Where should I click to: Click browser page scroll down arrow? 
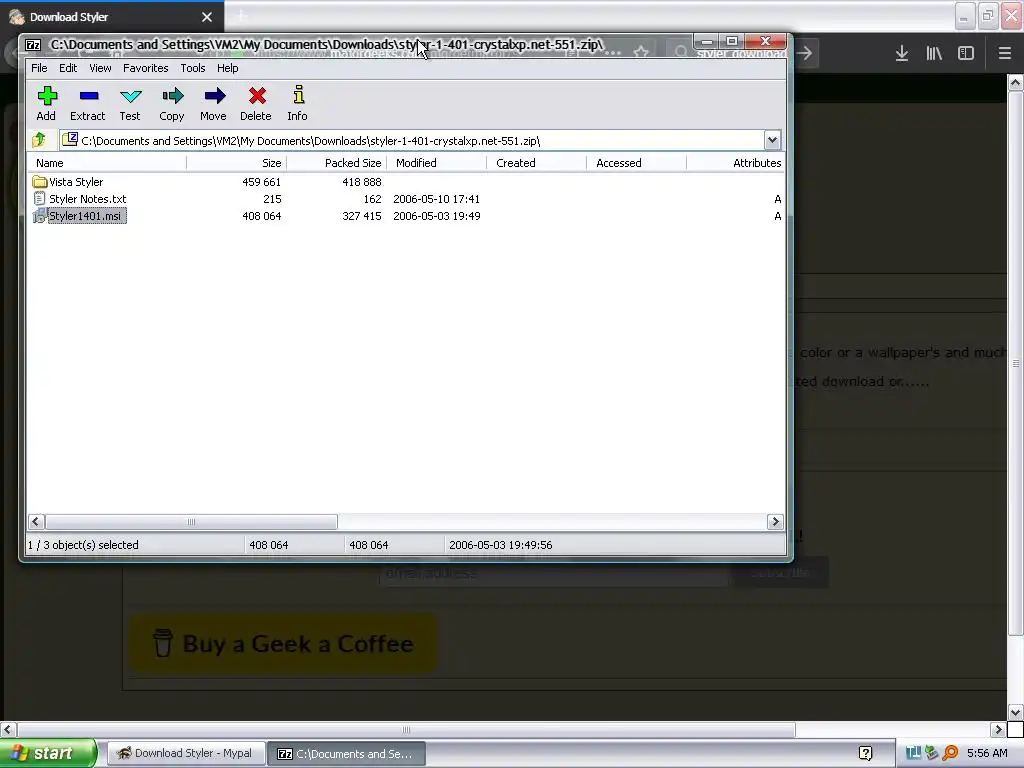pyautogui.click(x=1015, y=712)
